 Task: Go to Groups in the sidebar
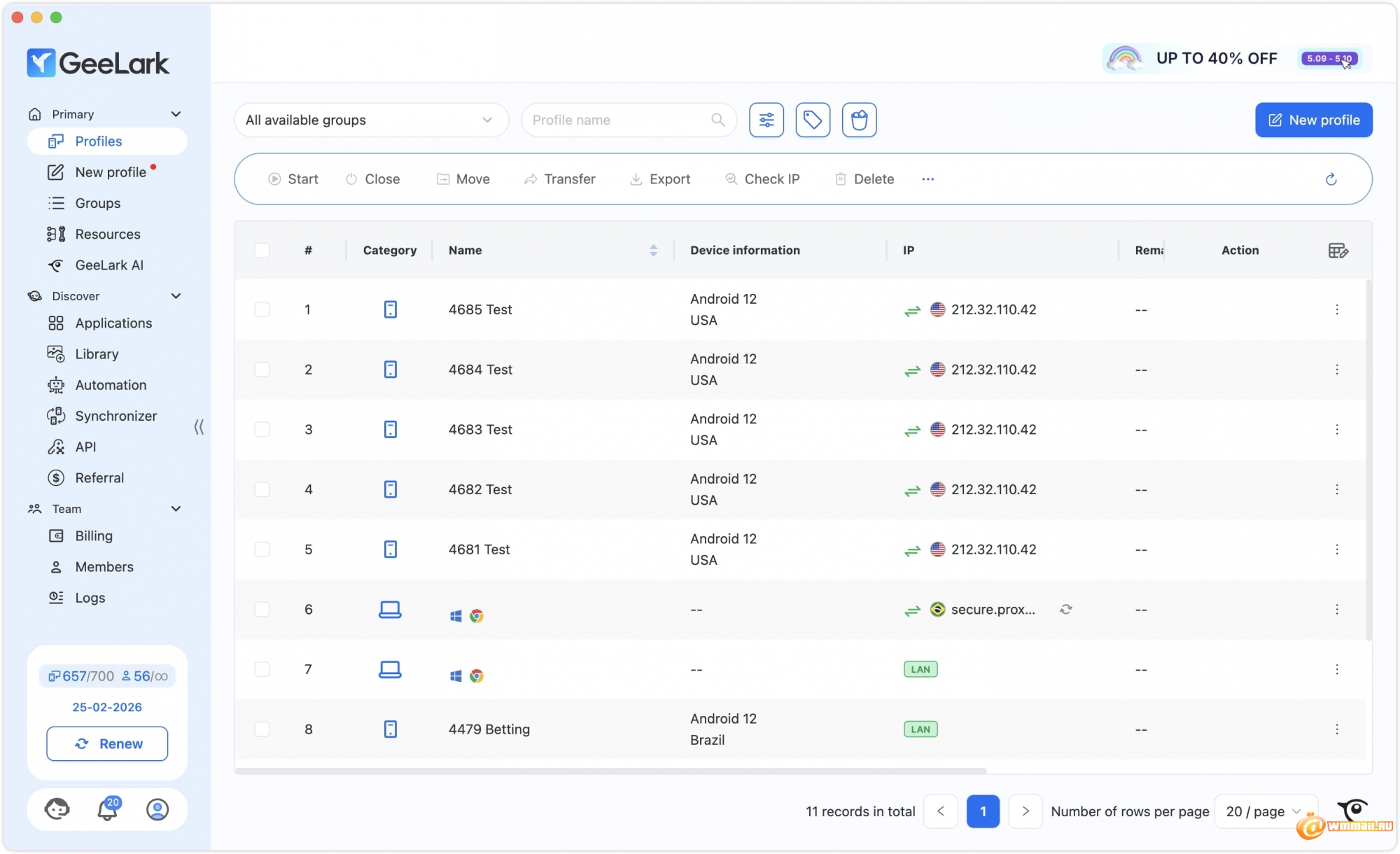[x=97, y=203]
